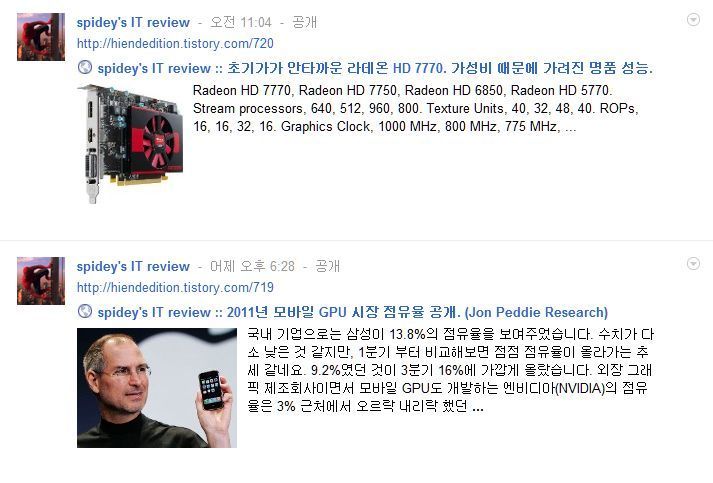Image resolution: width=713 pixels, height=483 pixels.
Task: Open the 2011년 모바일 GPU 시장 점유율 article title
Action: click(x=352, y=312)
